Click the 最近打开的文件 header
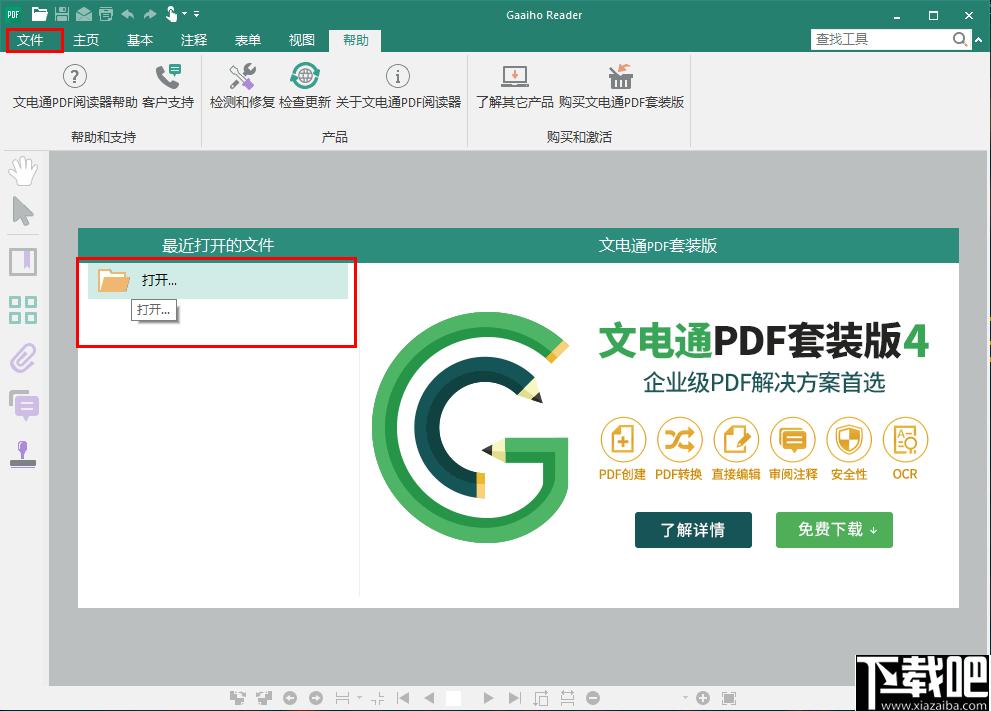 (x=218, y=245)
